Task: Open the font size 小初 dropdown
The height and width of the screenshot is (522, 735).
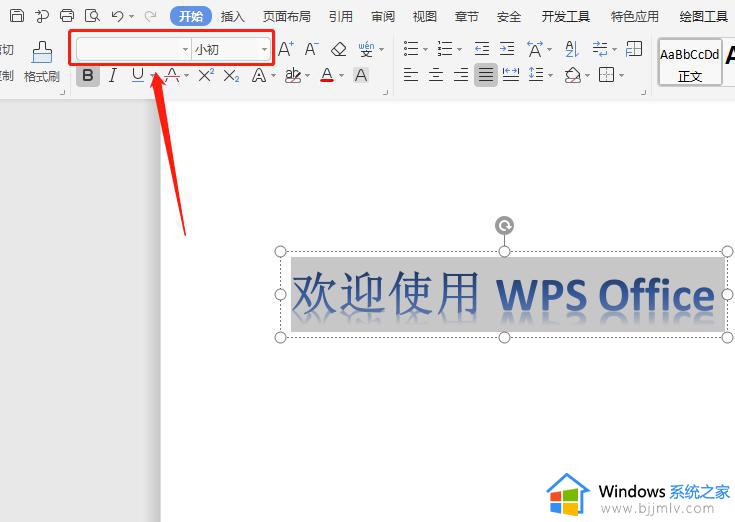Action: (x=264, y=49)
